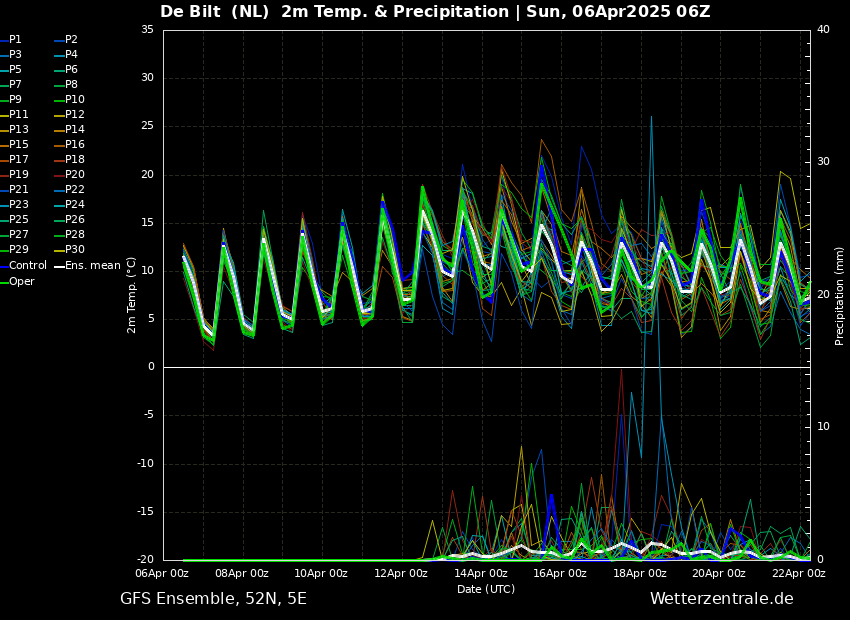Click the 06Apr 00z date tick label
The image size is (850, 620).
tap(162, 574)
